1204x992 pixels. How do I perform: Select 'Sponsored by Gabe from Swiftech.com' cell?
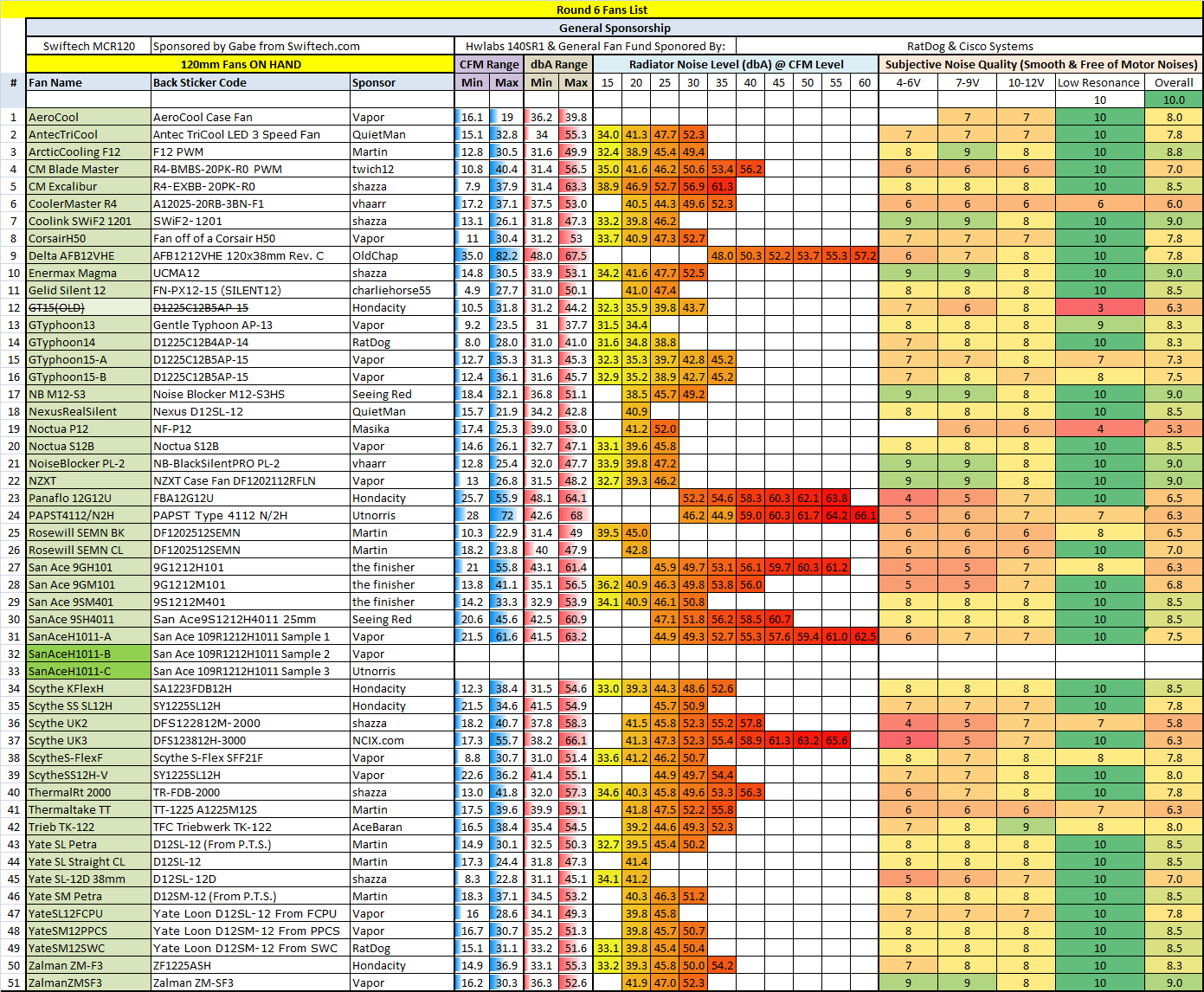303,46
